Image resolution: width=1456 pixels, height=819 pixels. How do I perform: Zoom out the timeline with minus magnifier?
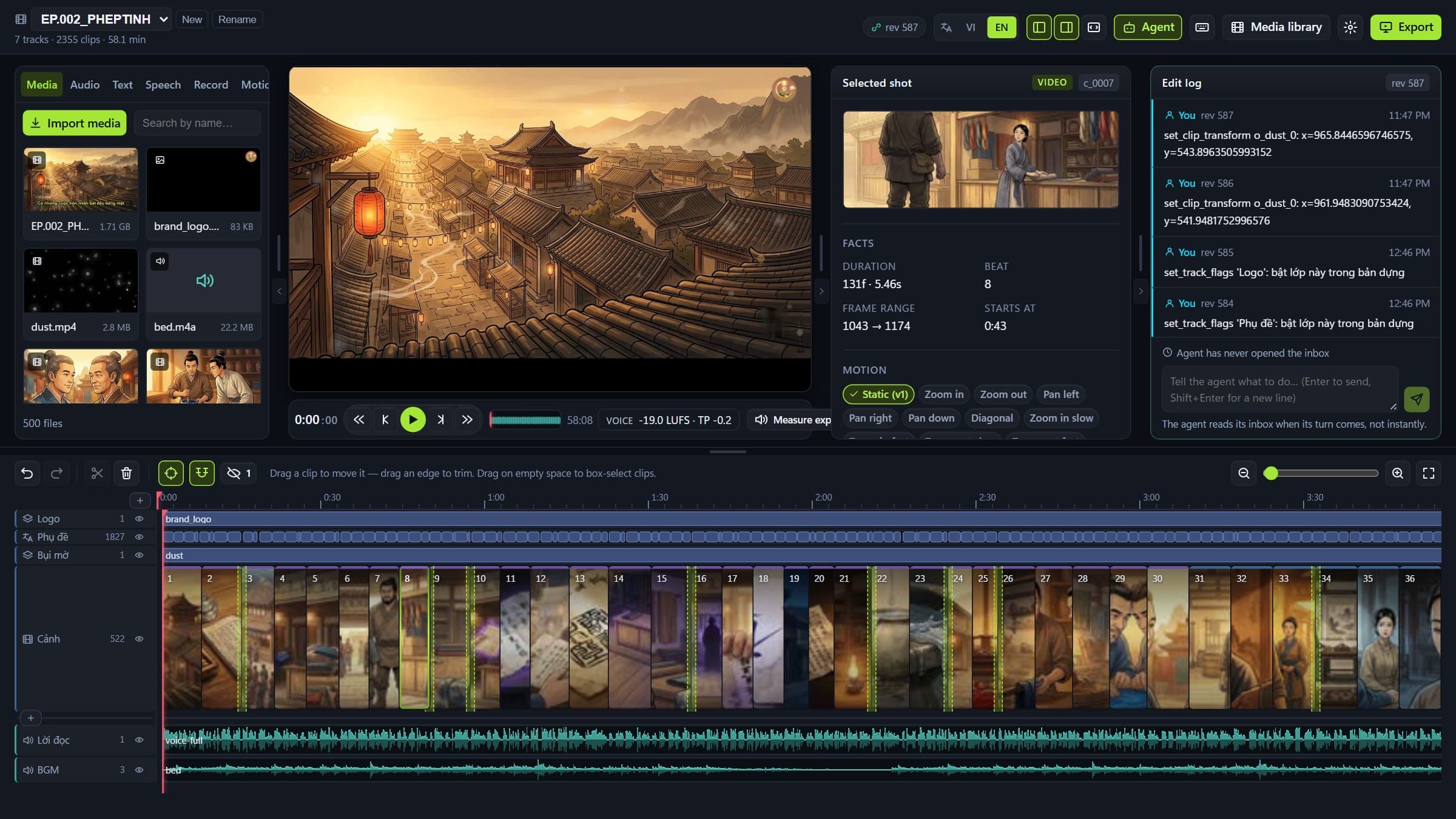pos(1244,473)
